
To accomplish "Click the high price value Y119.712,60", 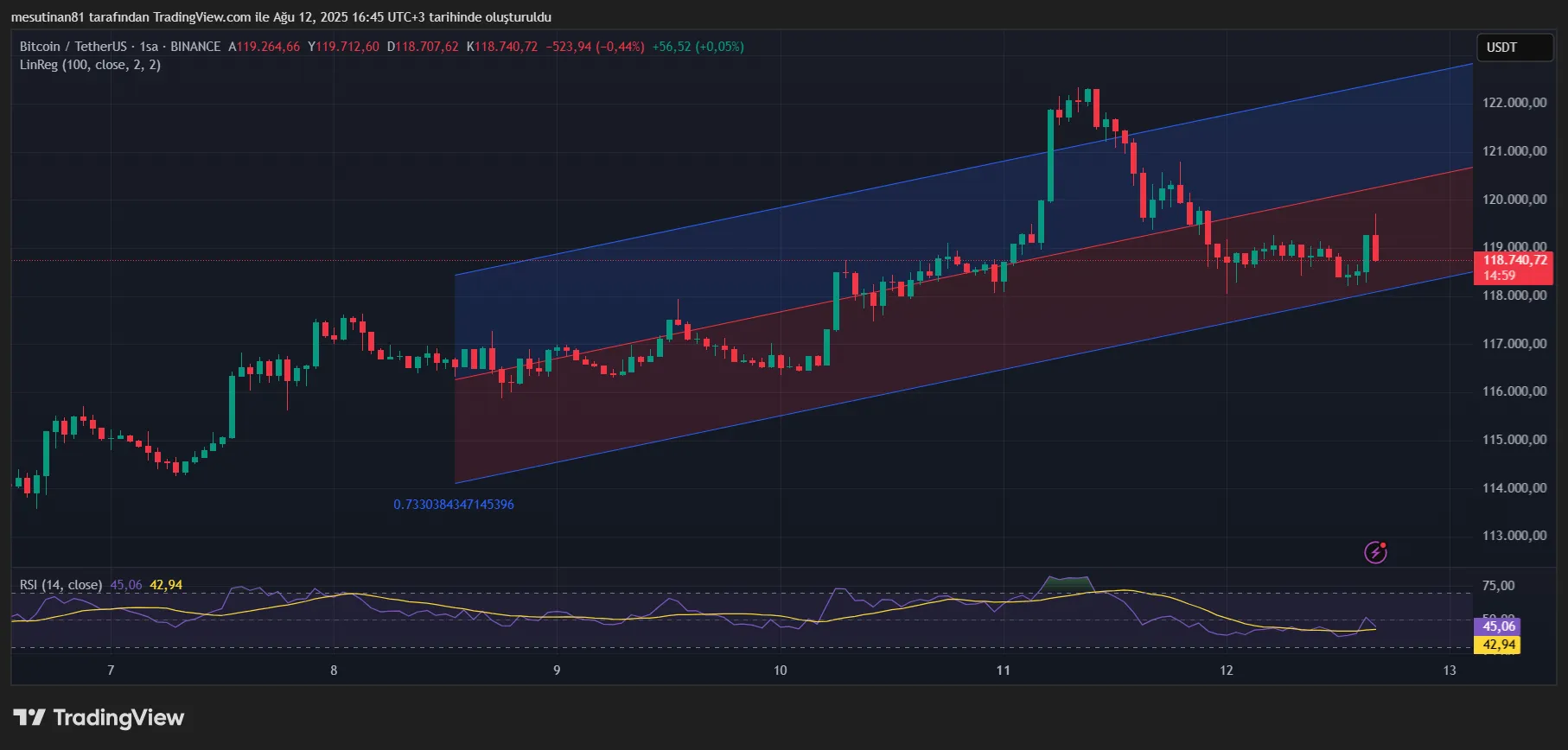I will click(343, 47).
